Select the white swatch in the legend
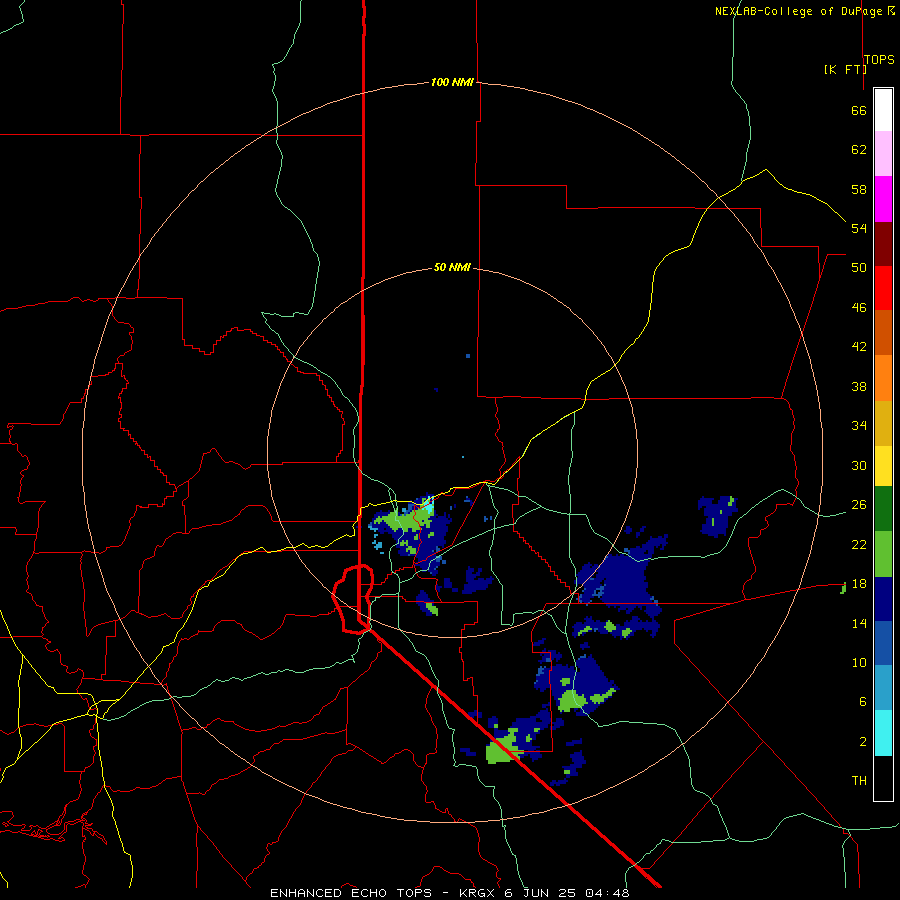 tap(883, 110)
